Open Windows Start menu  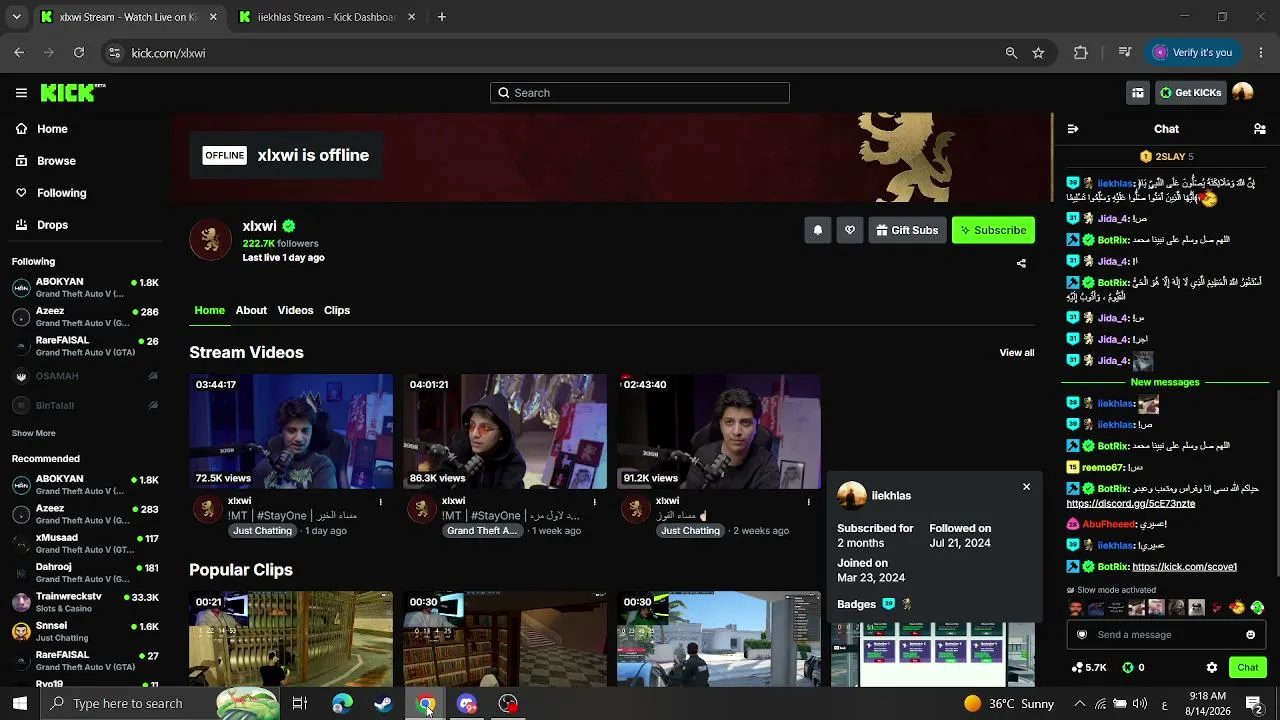(20, 704)
